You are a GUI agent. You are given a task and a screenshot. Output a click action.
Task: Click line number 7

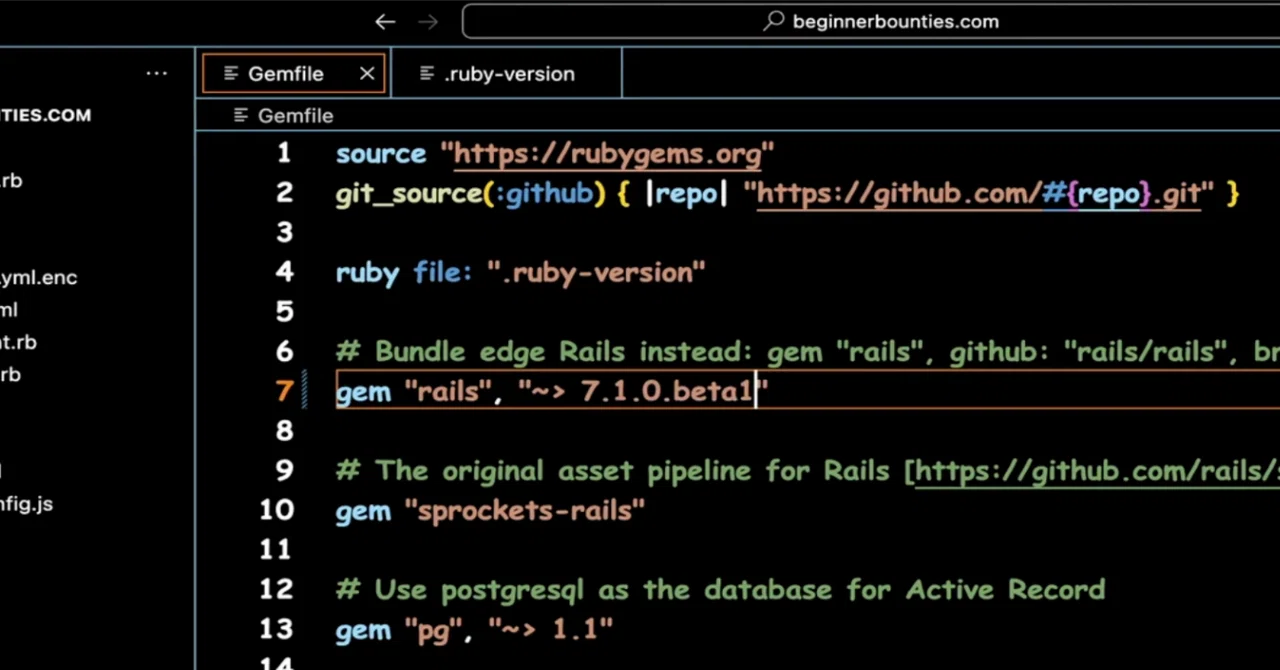pos(285,391)
